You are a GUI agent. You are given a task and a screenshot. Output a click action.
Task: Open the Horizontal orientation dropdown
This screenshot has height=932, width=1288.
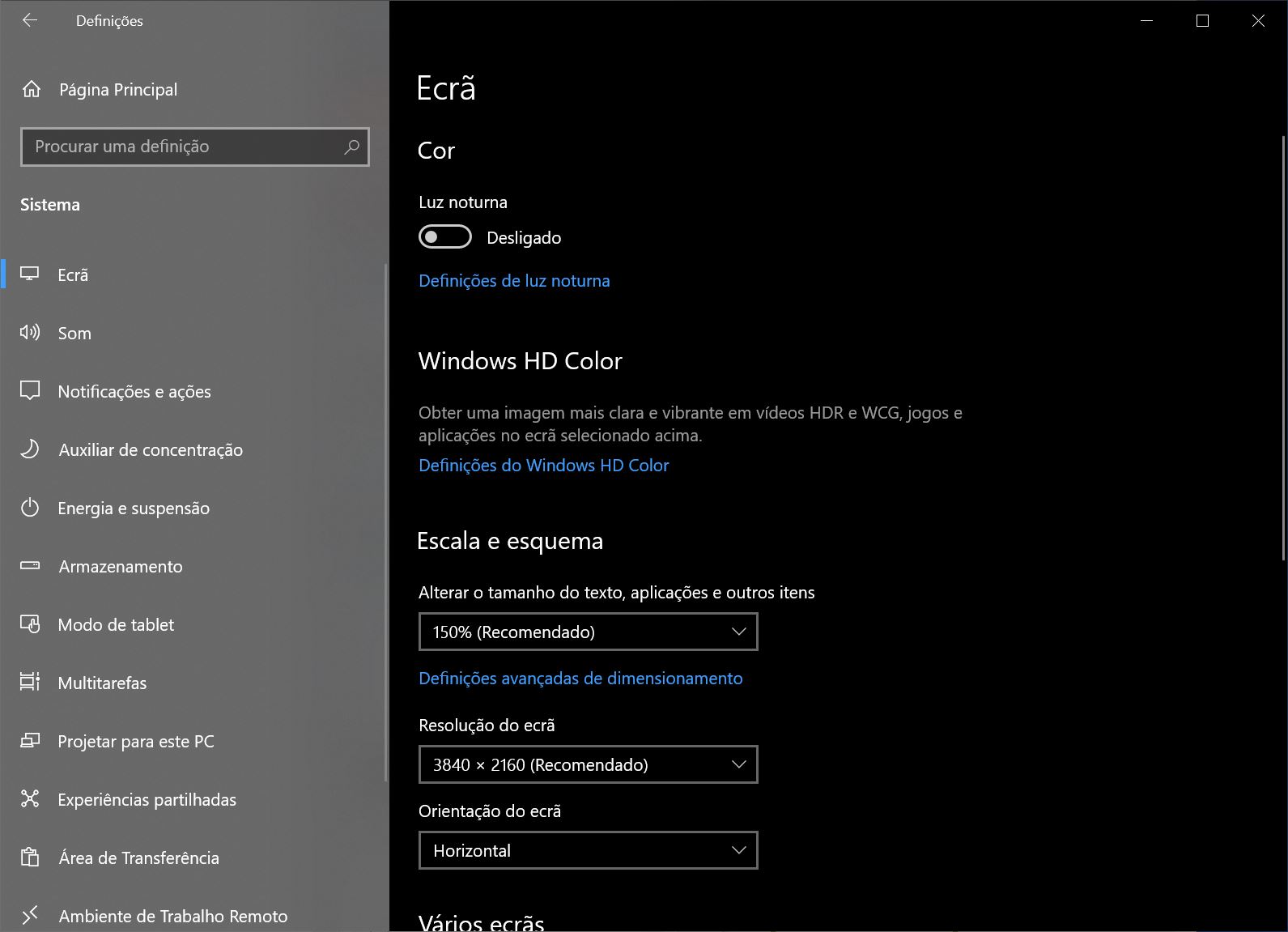(589, 850)
